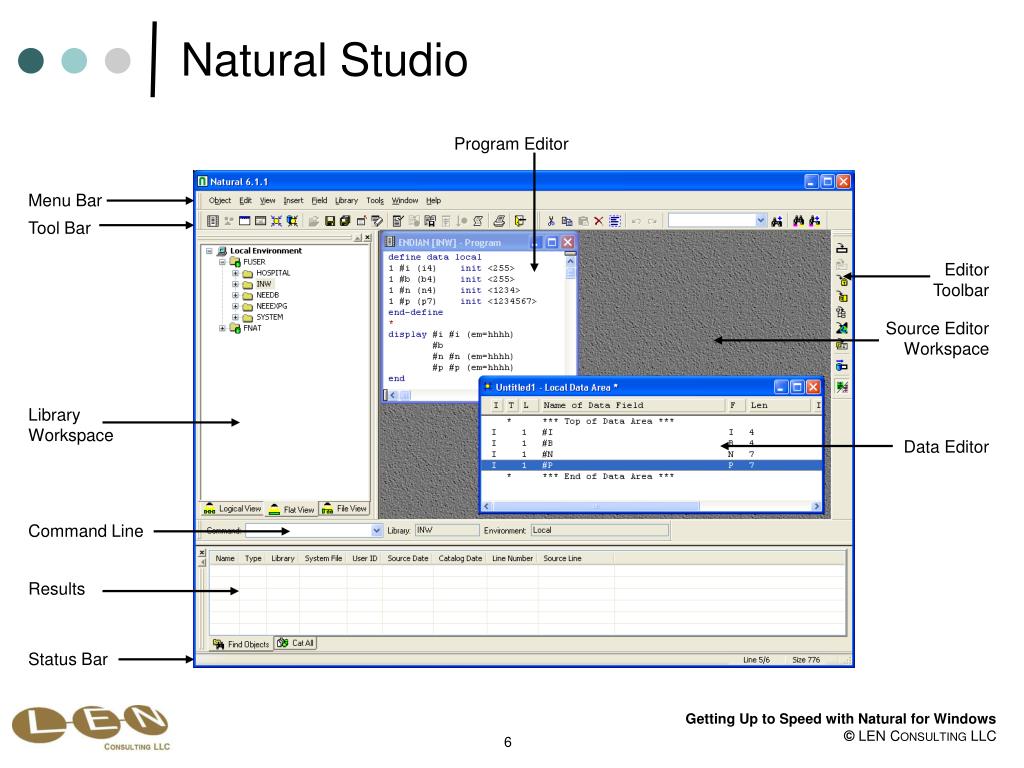Click the first icon on the main toolbar
Image resolution: width=1024 pixels, height=768 pixels.
pos(212,221)
